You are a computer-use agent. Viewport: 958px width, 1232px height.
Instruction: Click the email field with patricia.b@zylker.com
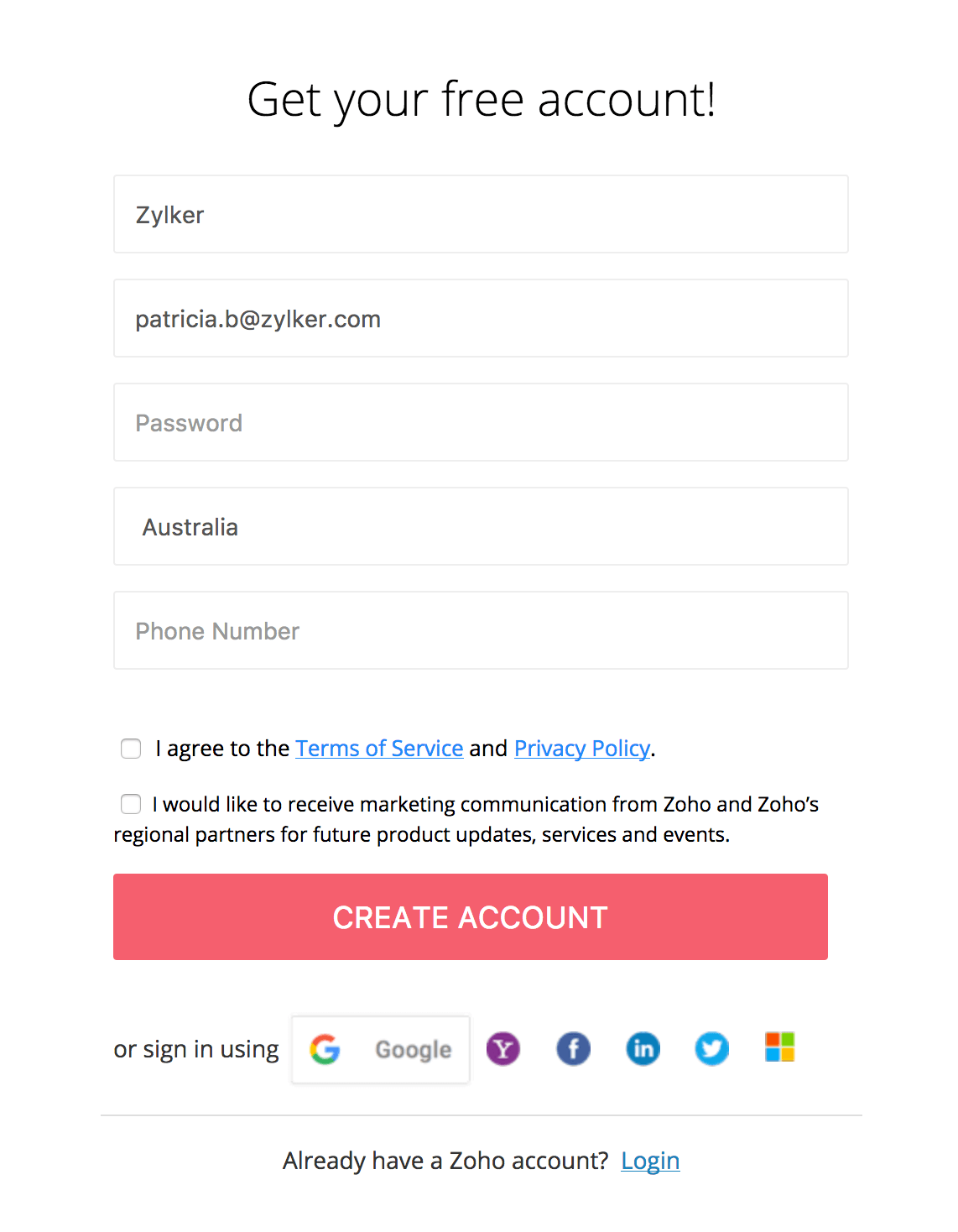pyautogui.click(x=481, y=319)
